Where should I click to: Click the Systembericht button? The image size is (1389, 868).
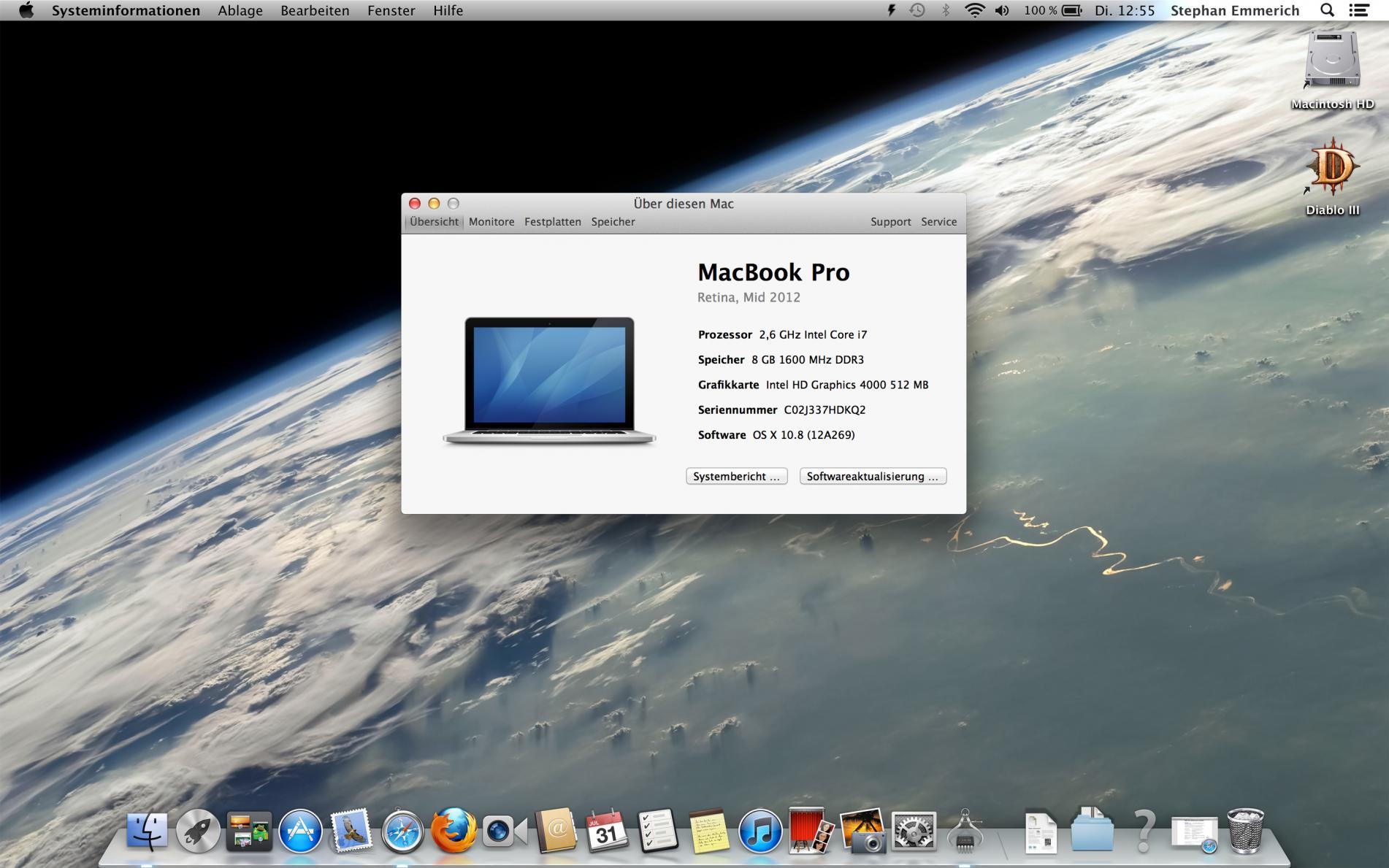coord(737,476)
